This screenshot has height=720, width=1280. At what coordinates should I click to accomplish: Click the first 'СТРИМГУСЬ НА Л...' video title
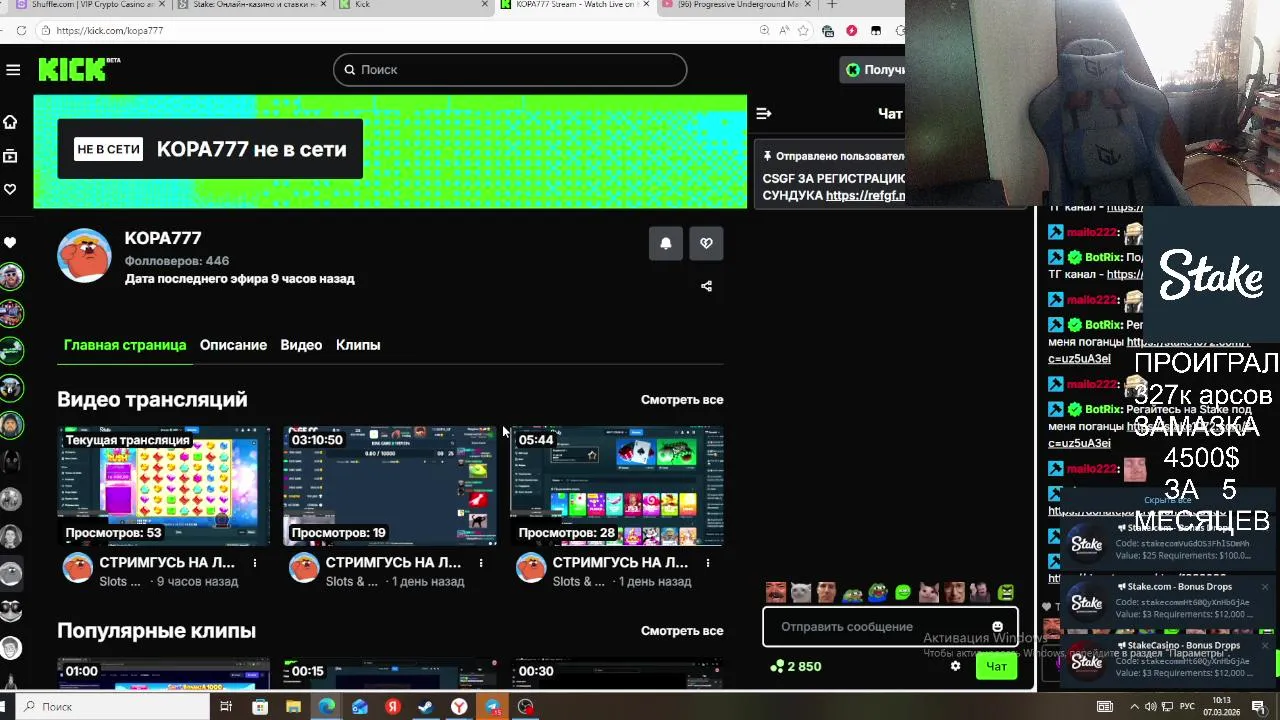(x=168, y=563)
